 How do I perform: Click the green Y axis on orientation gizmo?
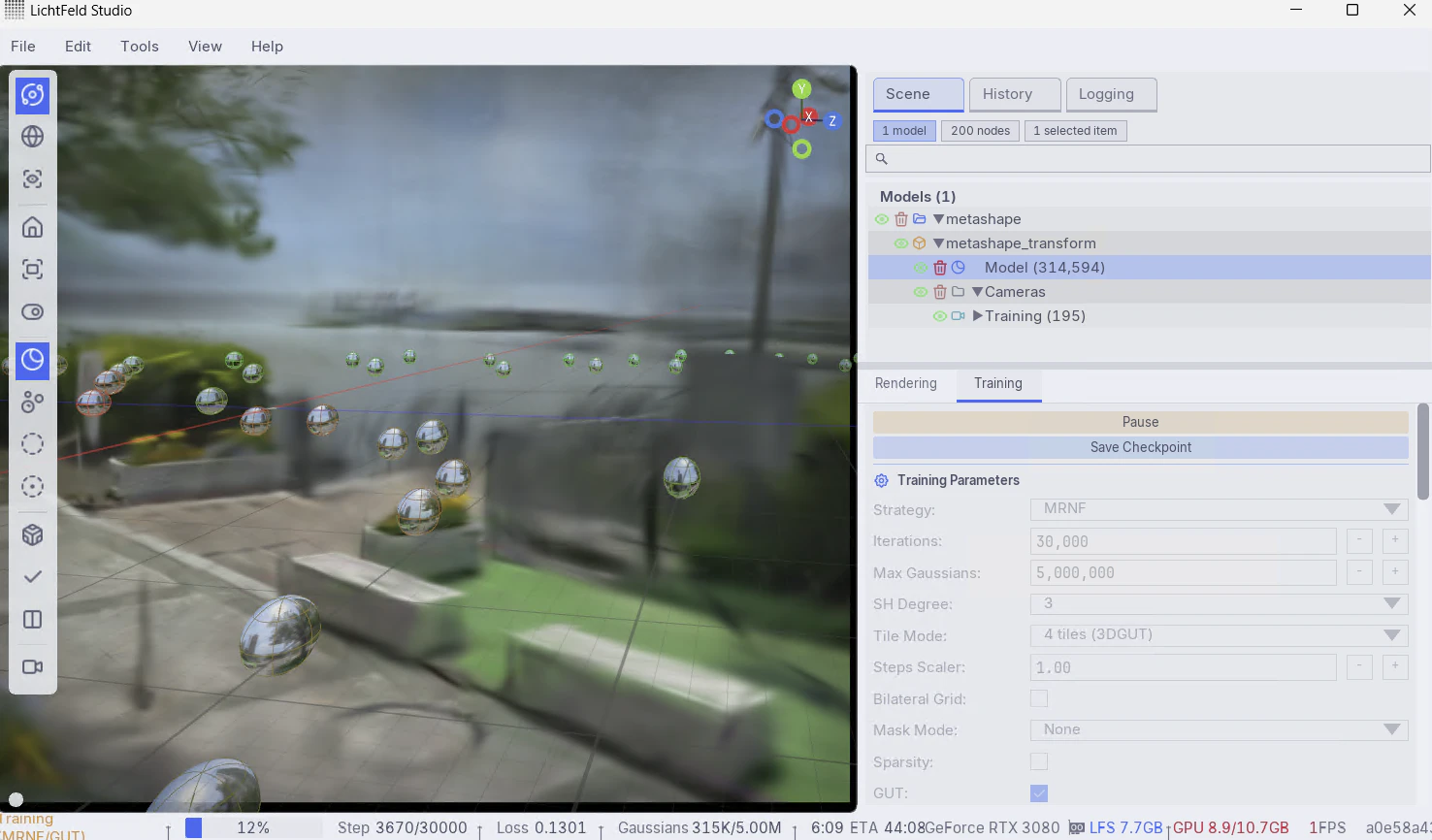coord(801,88)
